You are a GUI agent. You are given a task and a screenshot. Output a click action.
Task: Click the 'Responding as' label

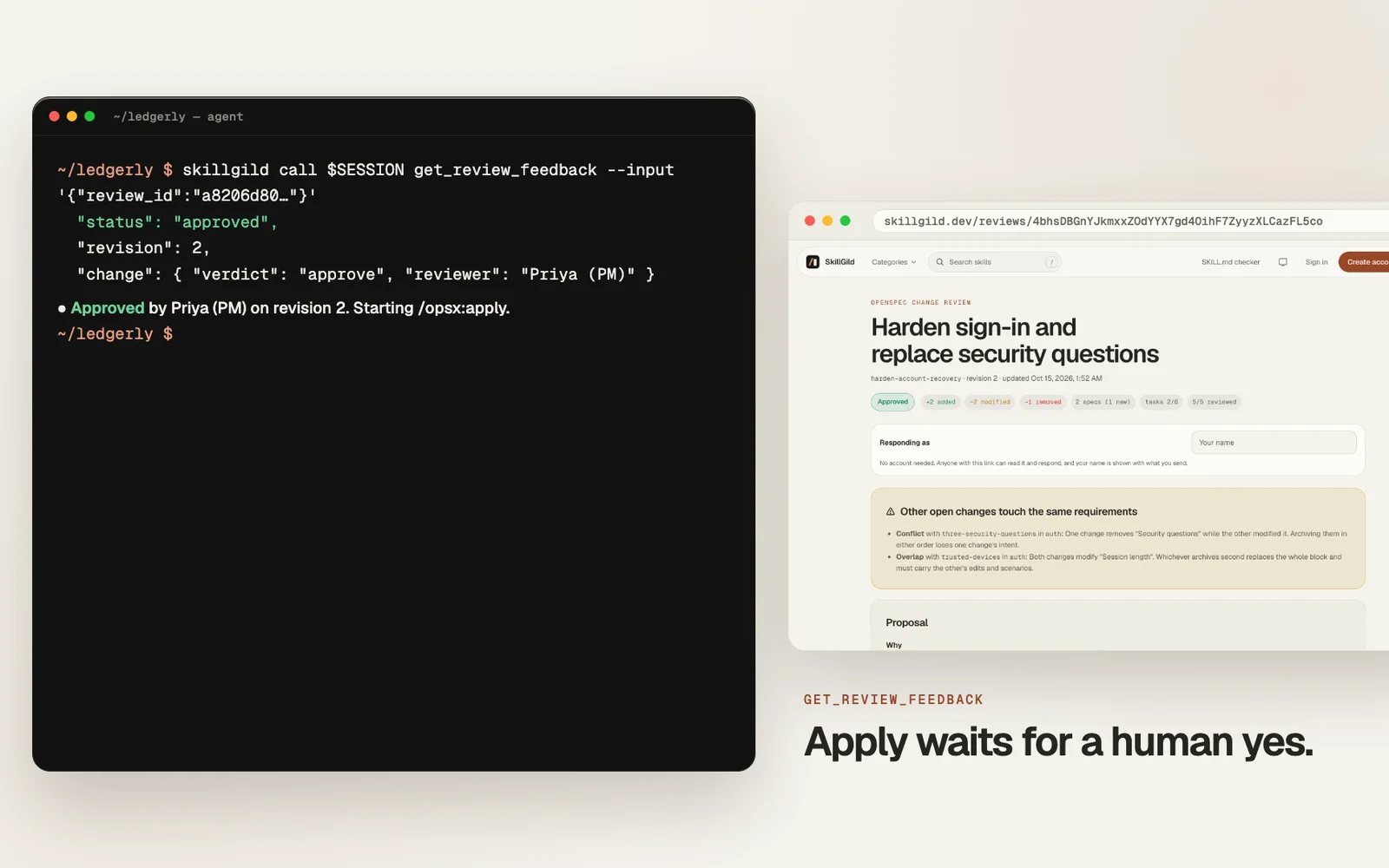[905, 443]
